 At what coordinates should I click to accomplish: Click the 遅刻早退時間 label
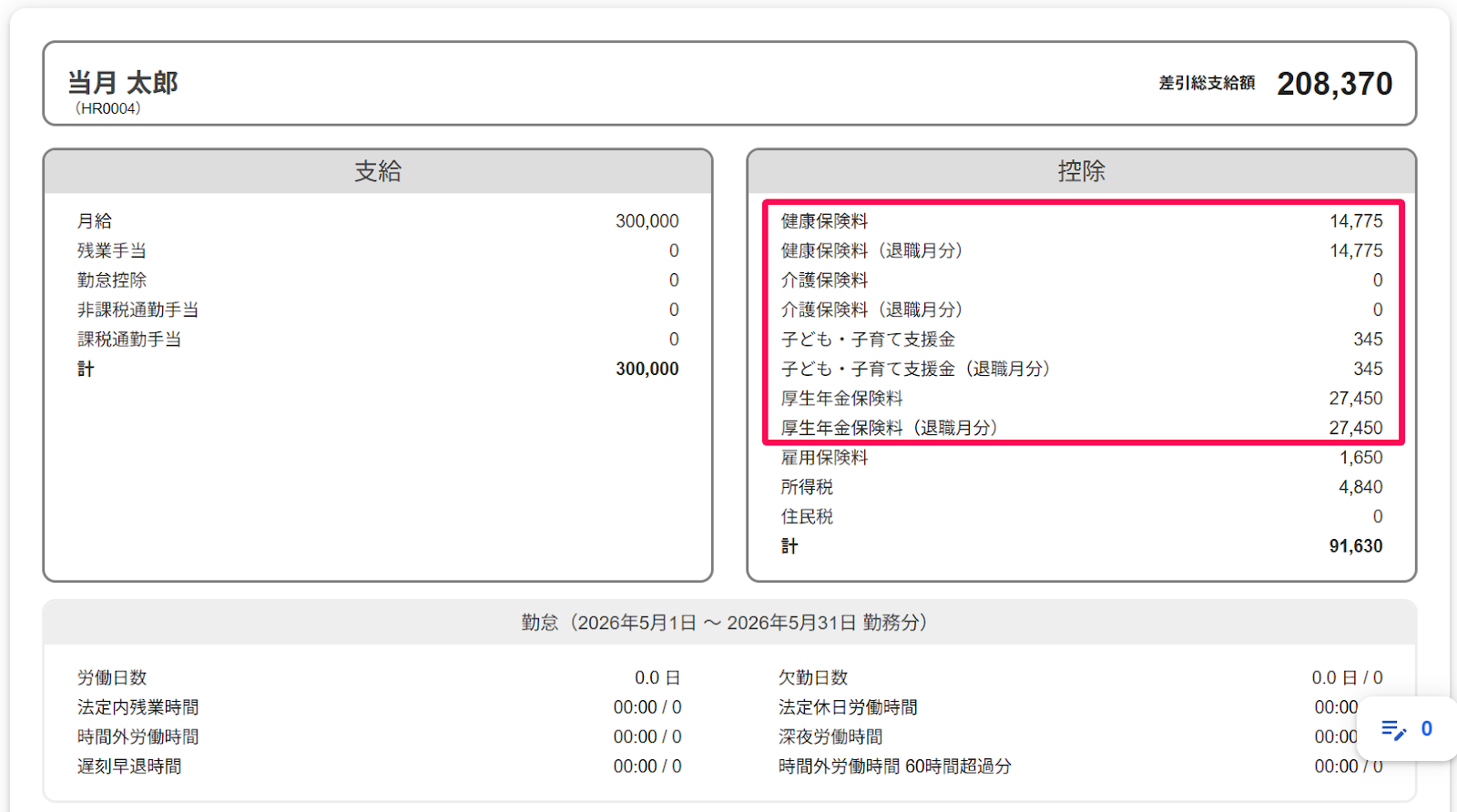[129, 766]
